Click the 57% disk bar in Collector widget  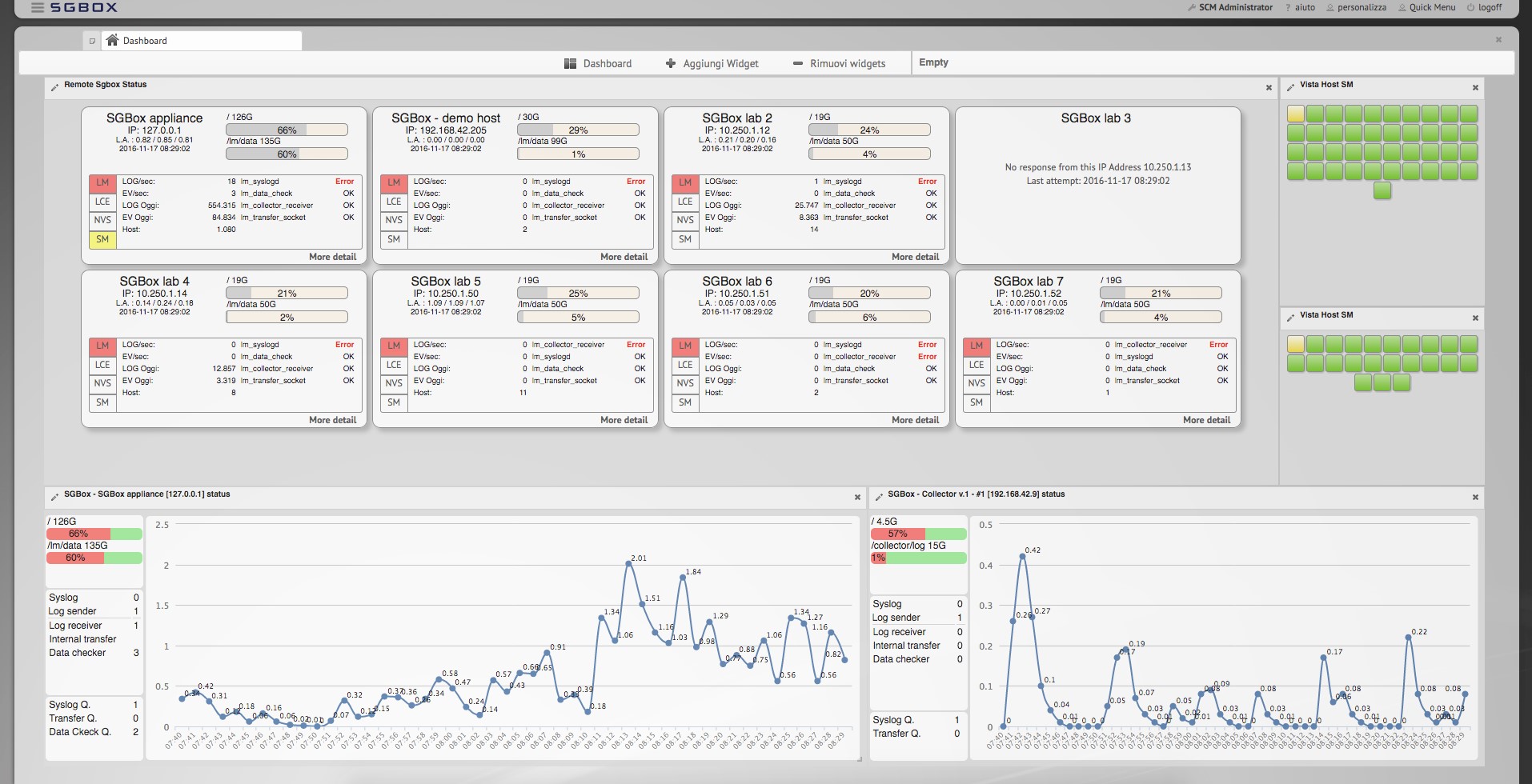(x=918, y=534)
